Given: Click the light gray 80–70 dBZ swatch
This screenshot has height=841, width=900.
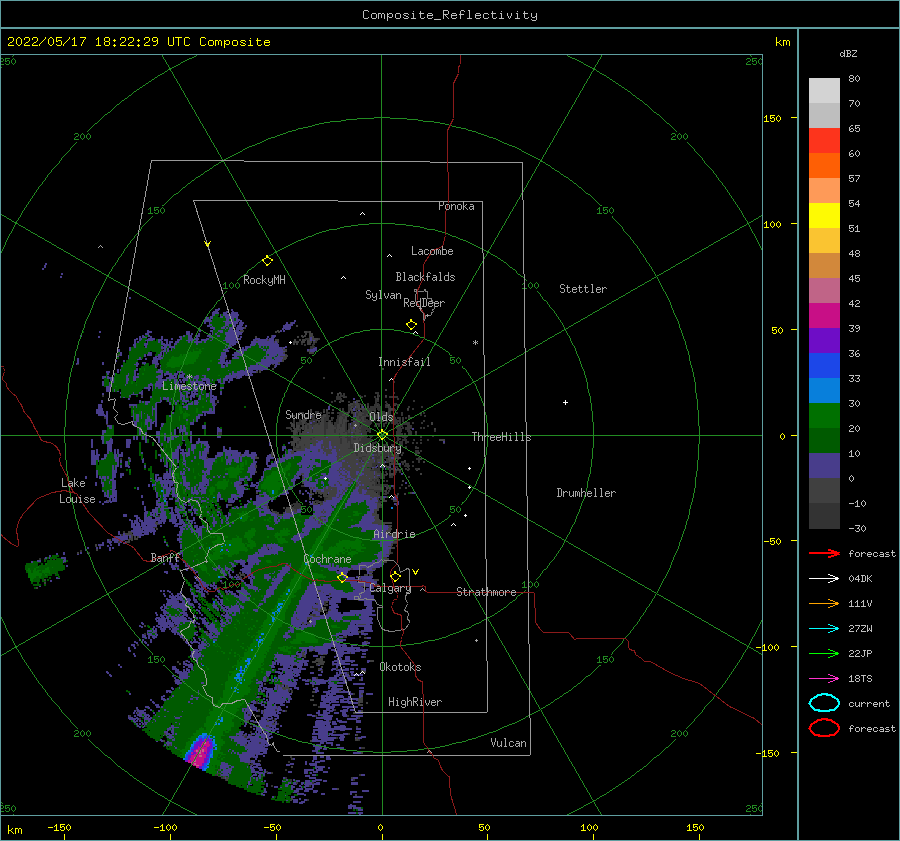Looking at the screenshot, I should 824,91.
